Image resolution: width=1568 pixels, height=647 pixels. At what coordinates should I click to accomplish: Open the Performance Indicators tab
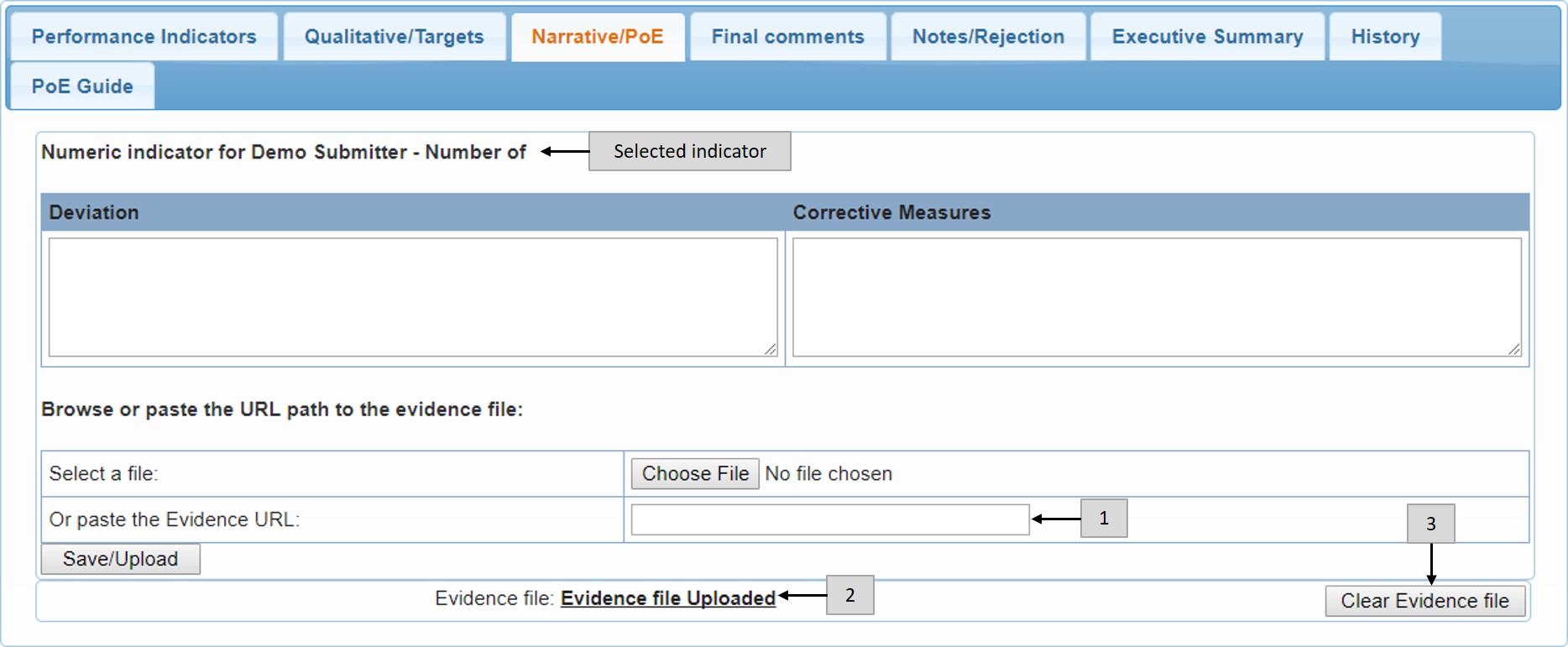144,37
